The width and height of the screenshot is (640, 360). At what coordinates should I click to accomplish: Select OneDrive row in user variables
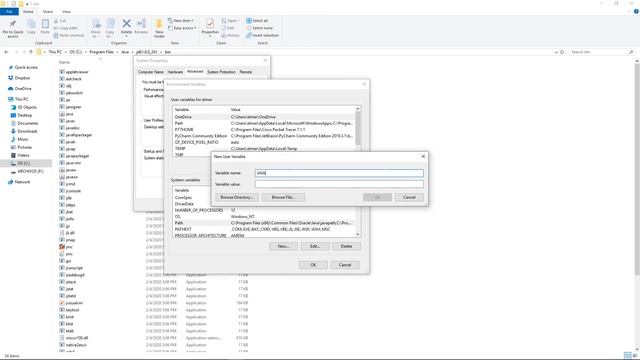click(264, 117)
